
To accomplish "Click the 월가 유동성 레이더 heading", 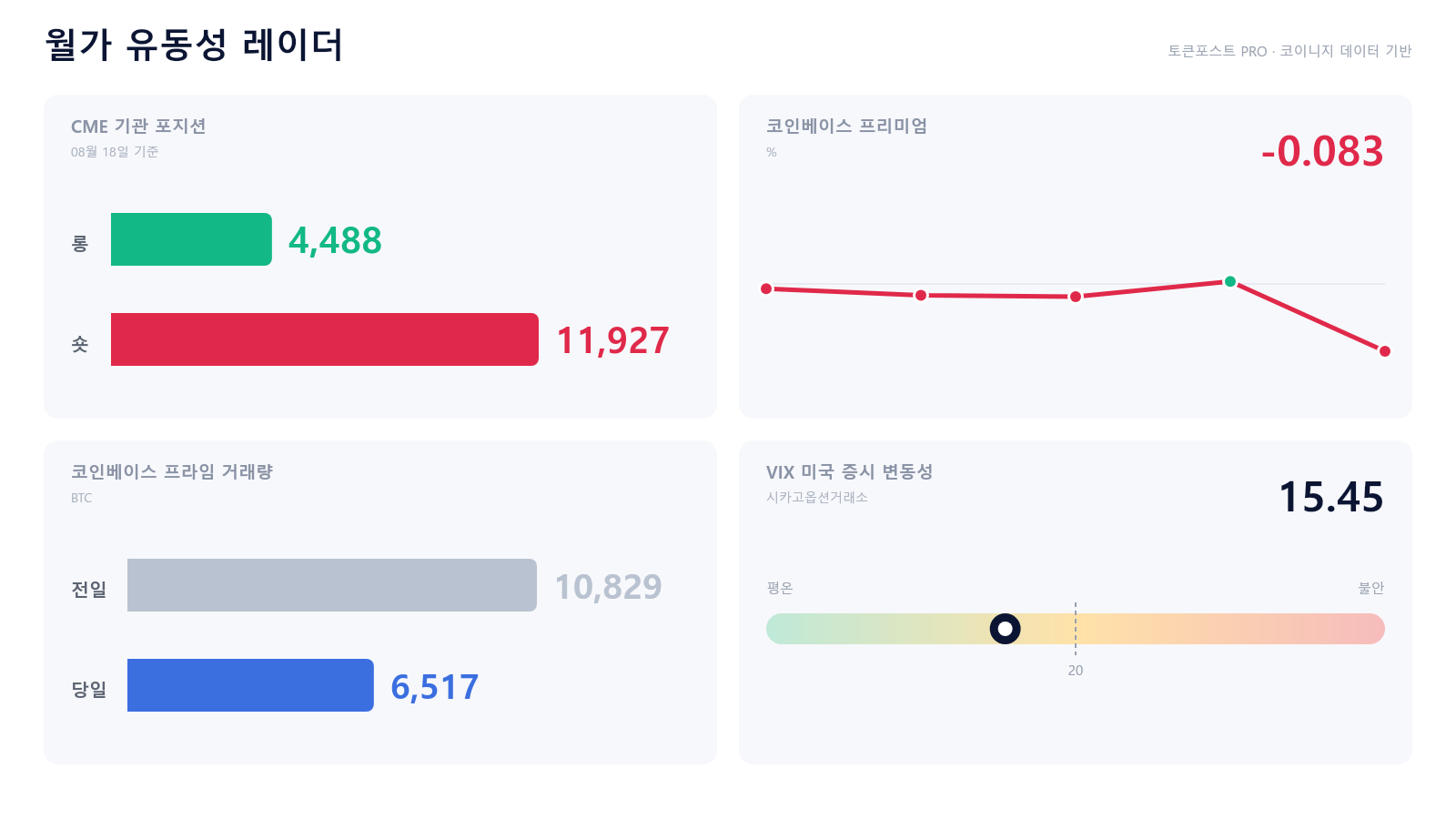I will click(194, 45).
